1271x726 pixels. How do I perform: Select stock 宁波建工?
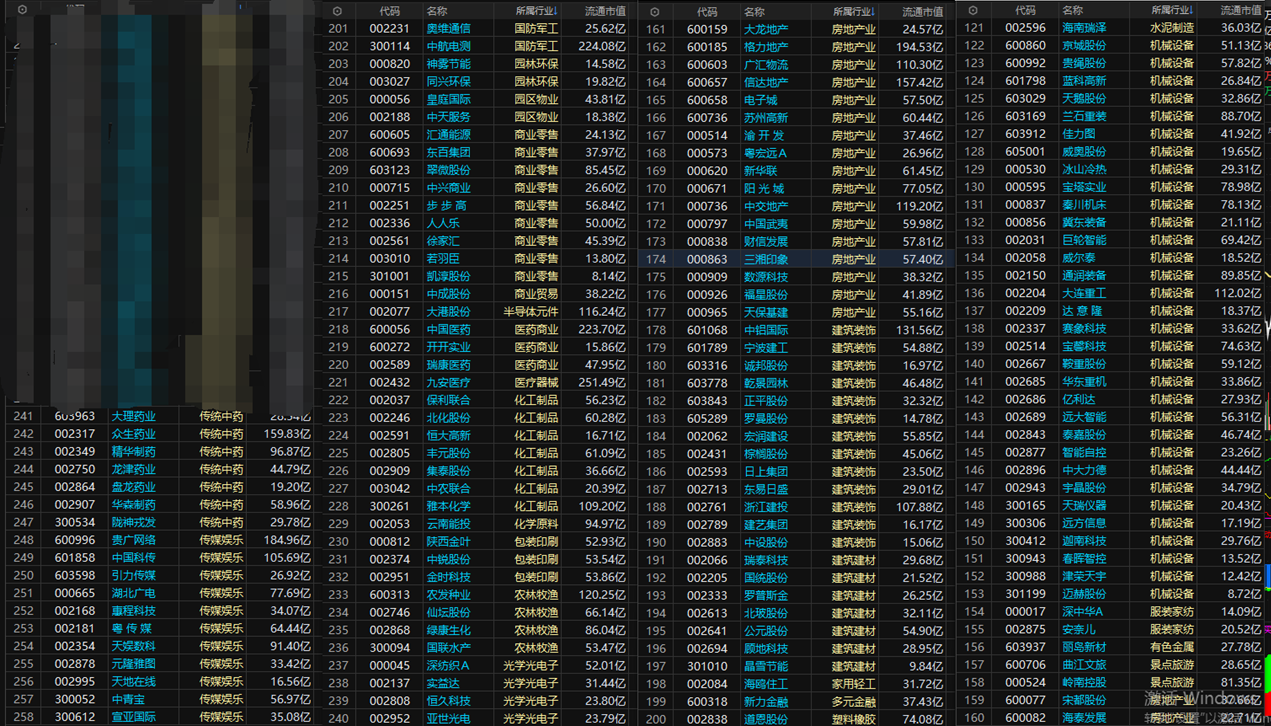coord(766,348)
